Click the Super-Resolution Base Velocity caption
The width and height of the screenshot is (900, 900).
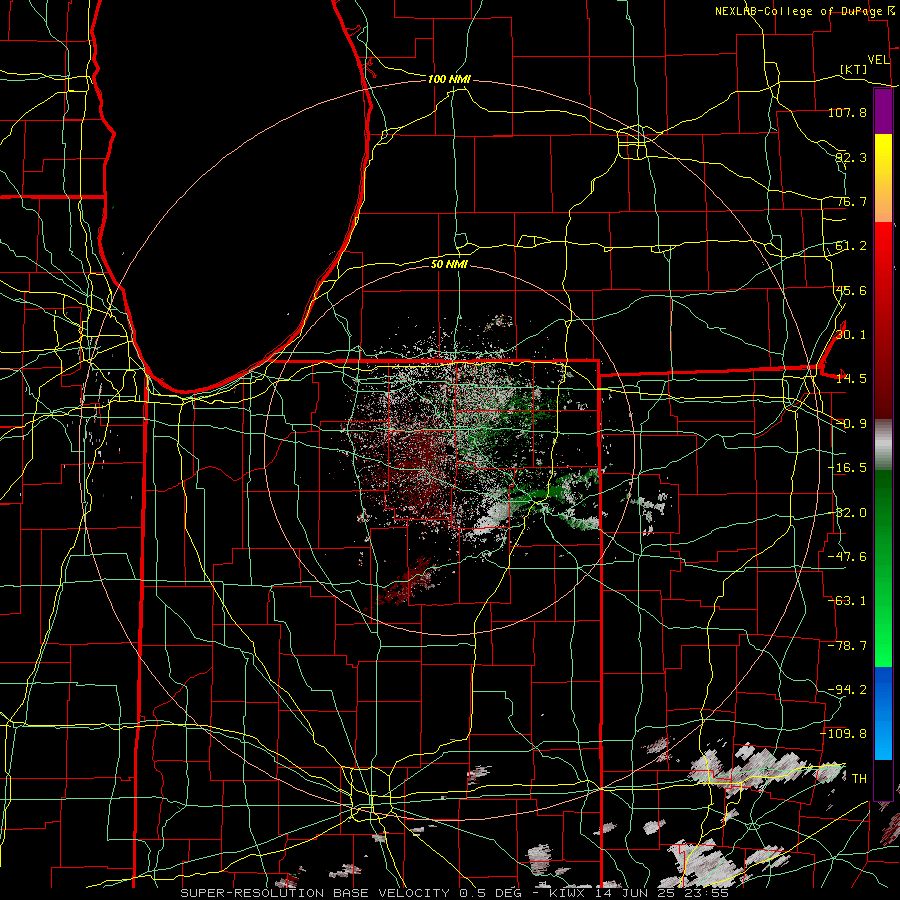tap(455, 893)
